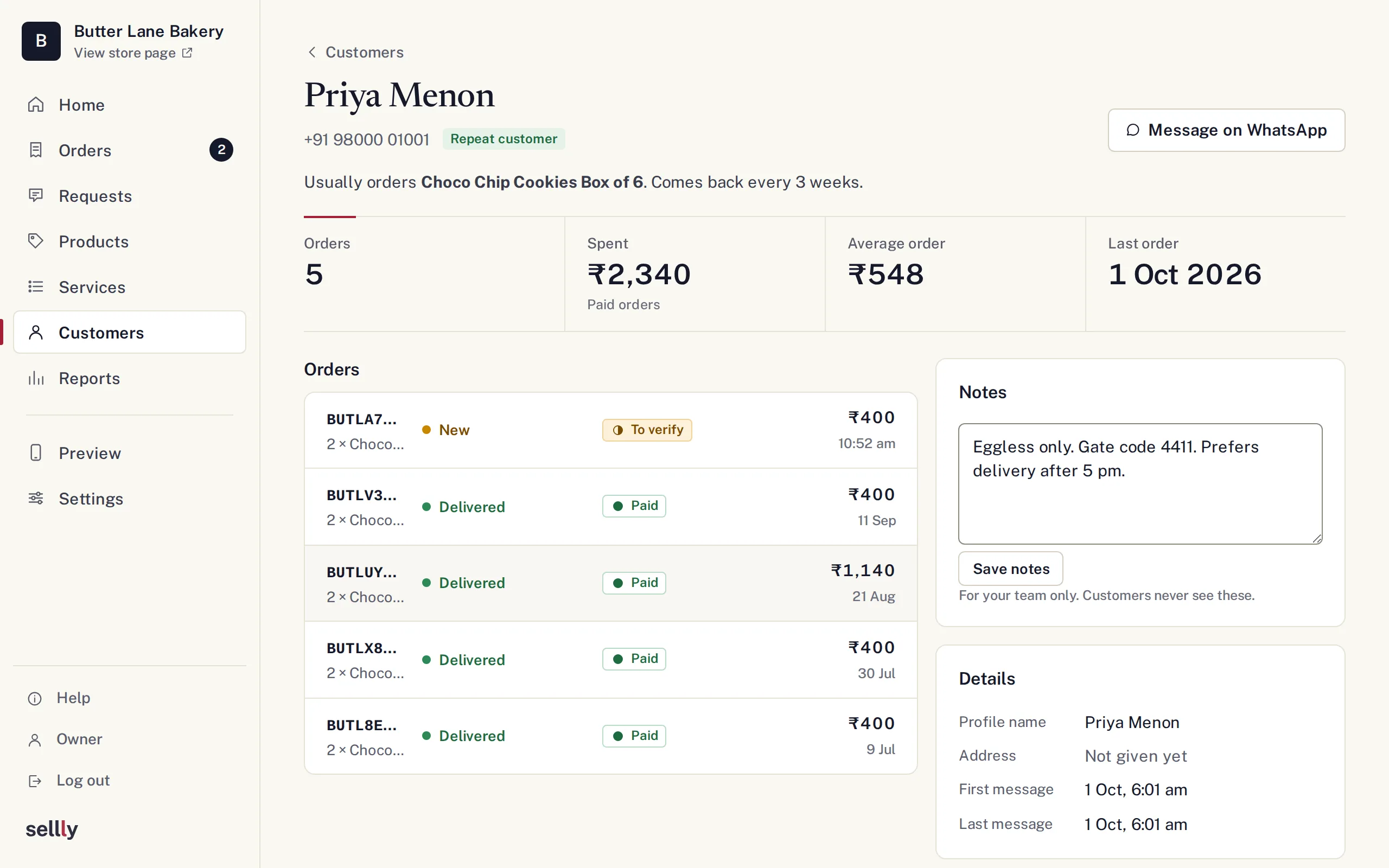
Task: Click the Services list icon
Action: [36, 286]
